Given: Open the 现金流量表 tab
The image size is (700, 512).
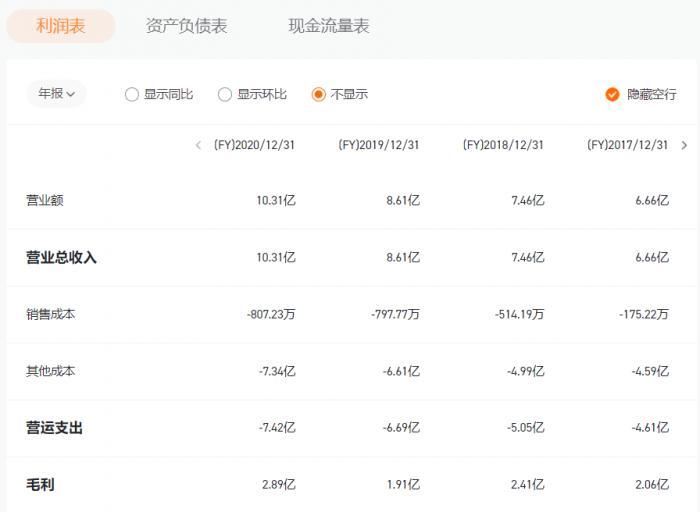Looking at the screenshot, I should [329, 26].
